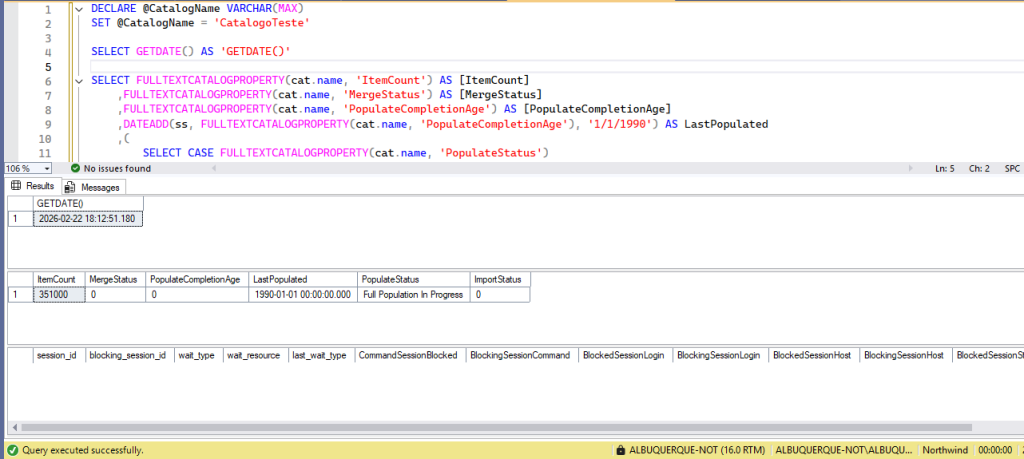Click the server connection lock icon

tap(621, 451)
